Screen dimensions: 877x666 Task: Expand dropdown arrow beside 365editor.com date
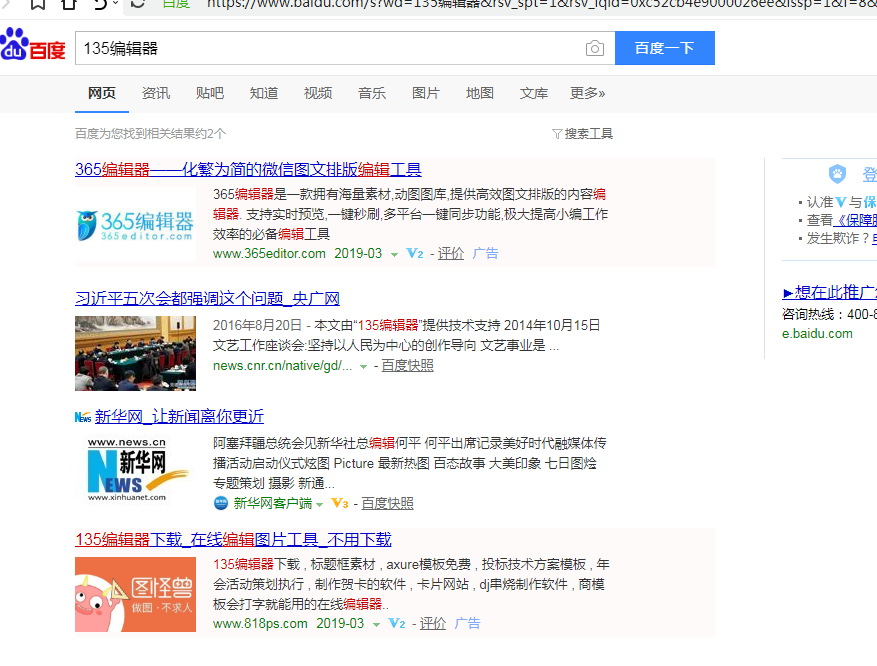pos(394,254)
